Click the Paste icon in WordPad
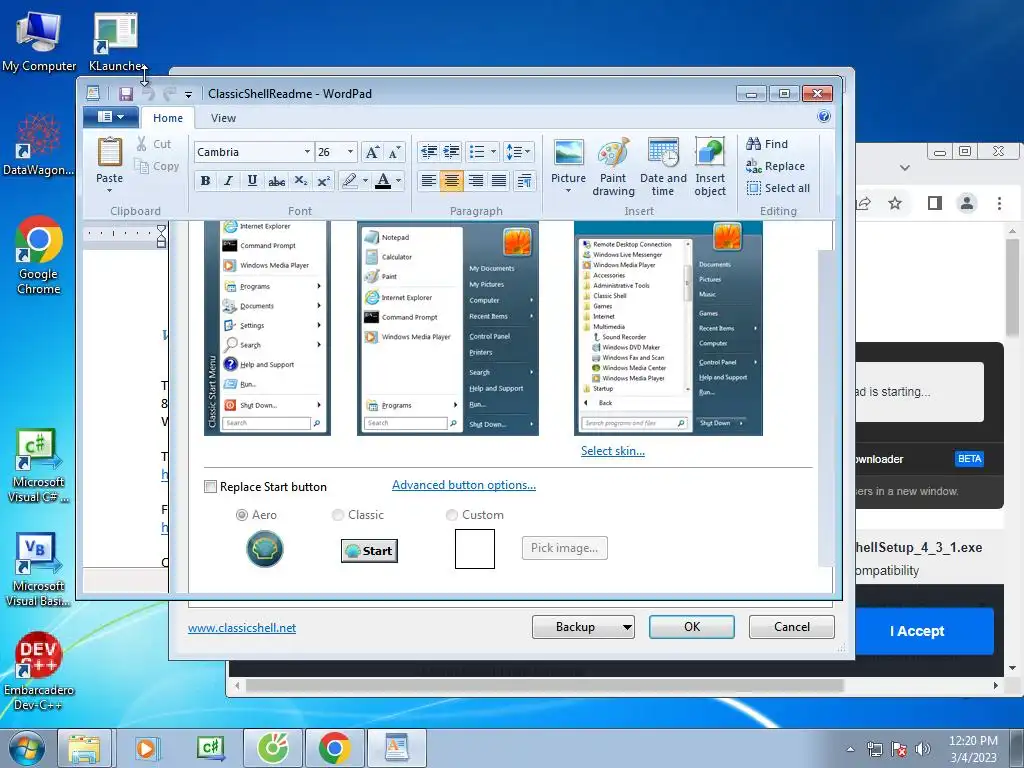Viewport: 1024px width, 768px height. pyautogui.click(x=110, y=152)
